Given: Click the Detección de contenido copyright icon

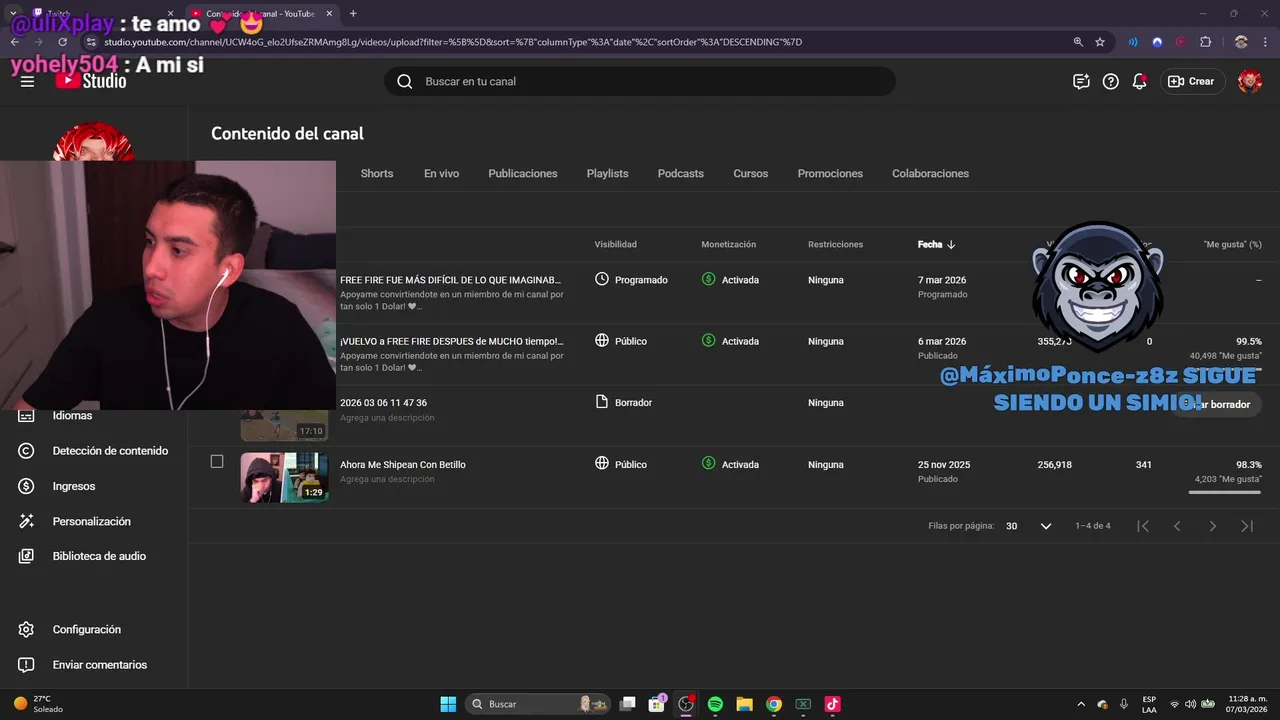Looking at the screenshot, I should pos(27,451).
